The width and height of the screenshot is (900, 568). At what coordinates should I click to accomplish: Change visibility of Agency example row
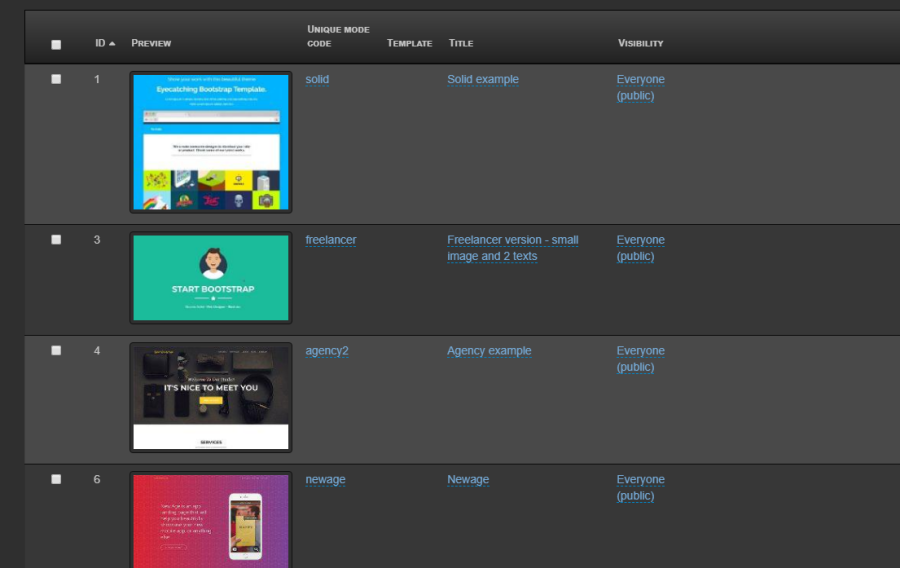point(641,359)
